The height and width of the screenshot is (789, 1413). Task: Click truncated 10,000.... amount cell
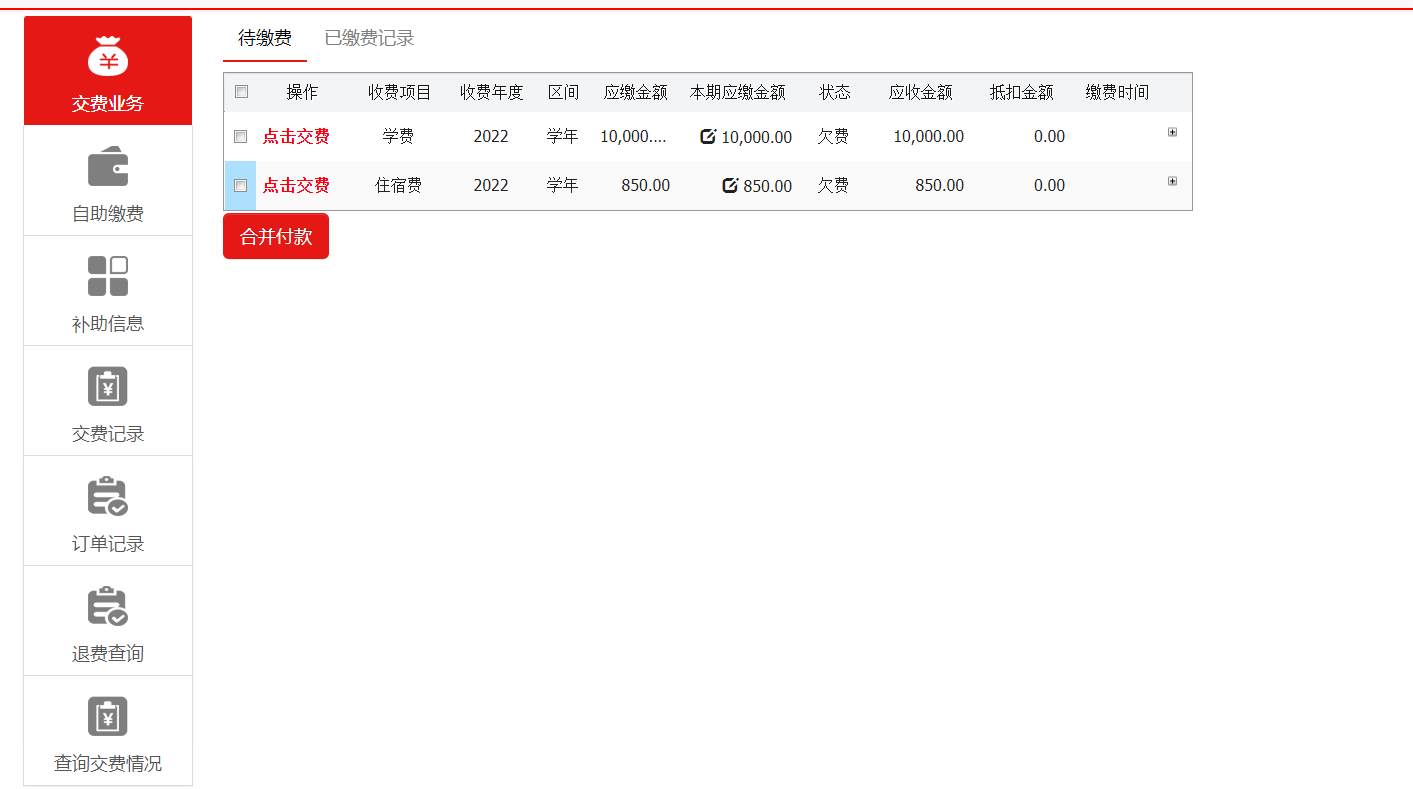pyautogui.click(x=633, y=136)
